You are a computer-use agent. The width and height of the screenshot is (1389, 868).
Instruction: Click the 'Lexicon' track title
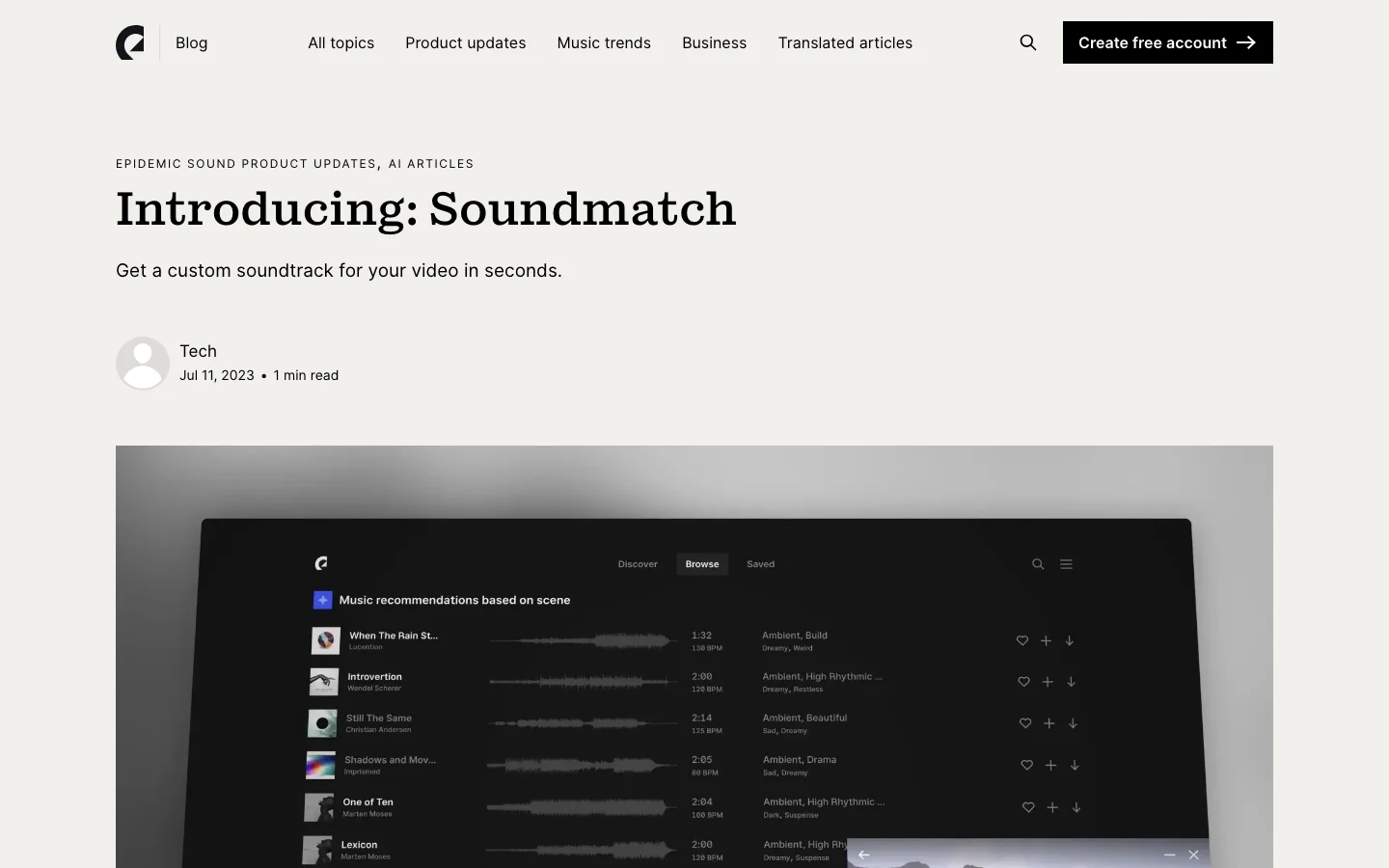point(359,845)
